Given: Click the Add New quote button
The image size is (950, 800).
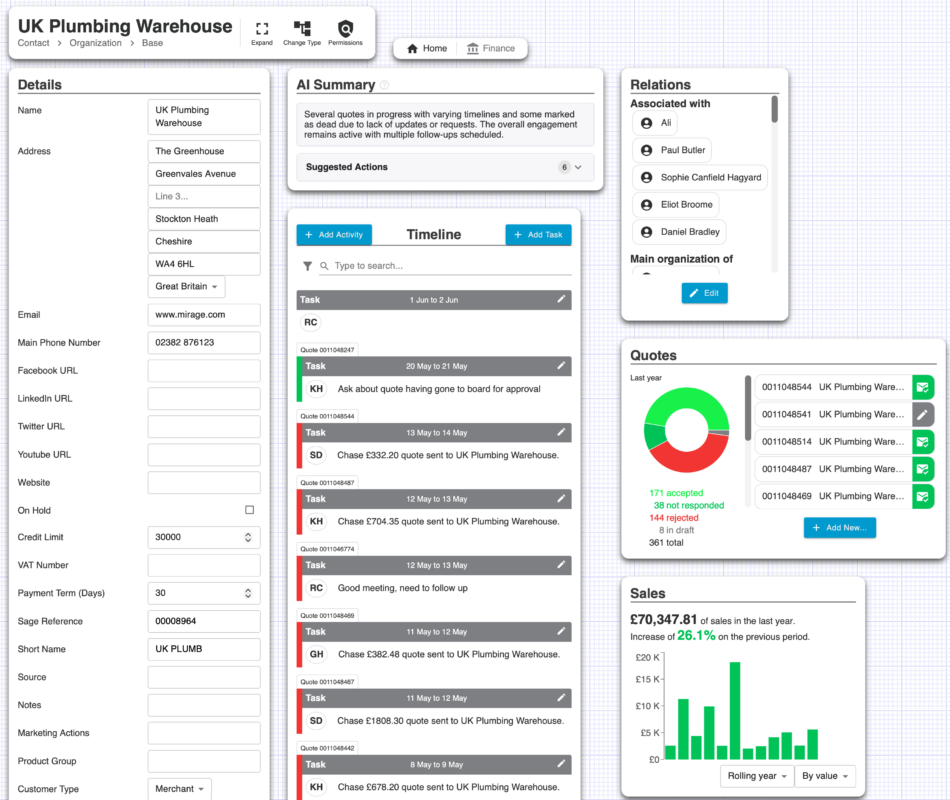Looking at the screenshot, I should pos(840,528).
